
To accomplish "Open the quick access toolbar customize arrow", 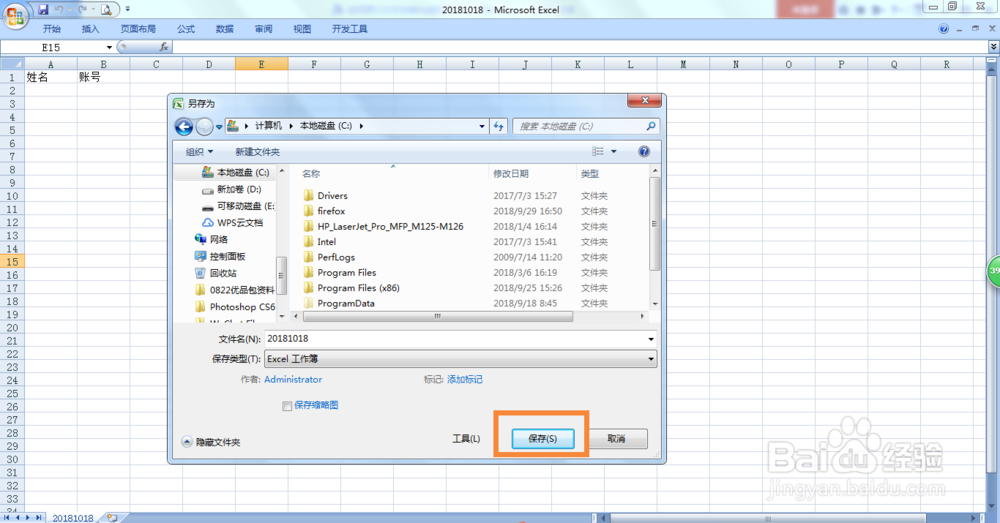I will pos(128,10).
